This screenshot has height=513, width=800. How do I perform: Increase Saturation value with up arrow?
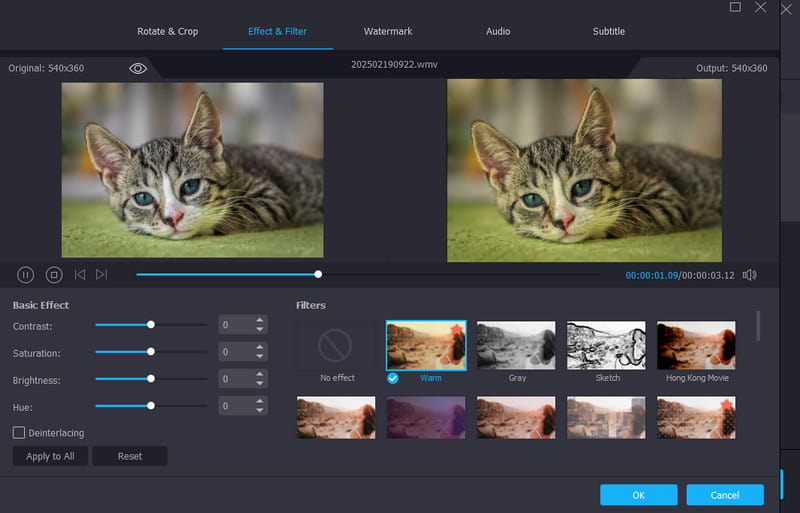260,347
